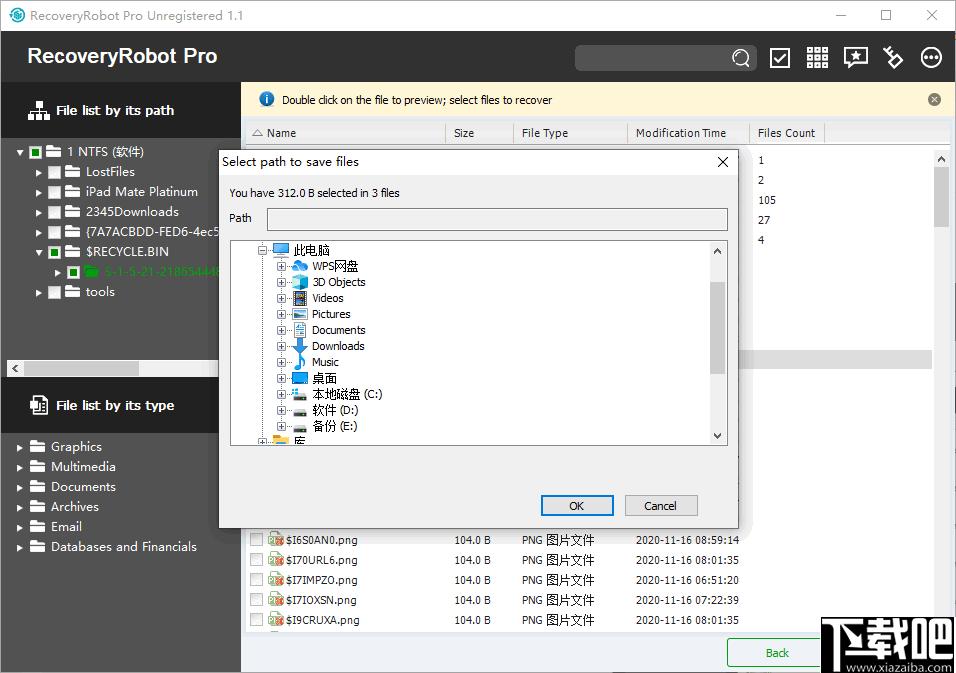Viewport: 956px width, 673px height.
Task: Select the Downloads folder icon
Action: pos(300,346)
